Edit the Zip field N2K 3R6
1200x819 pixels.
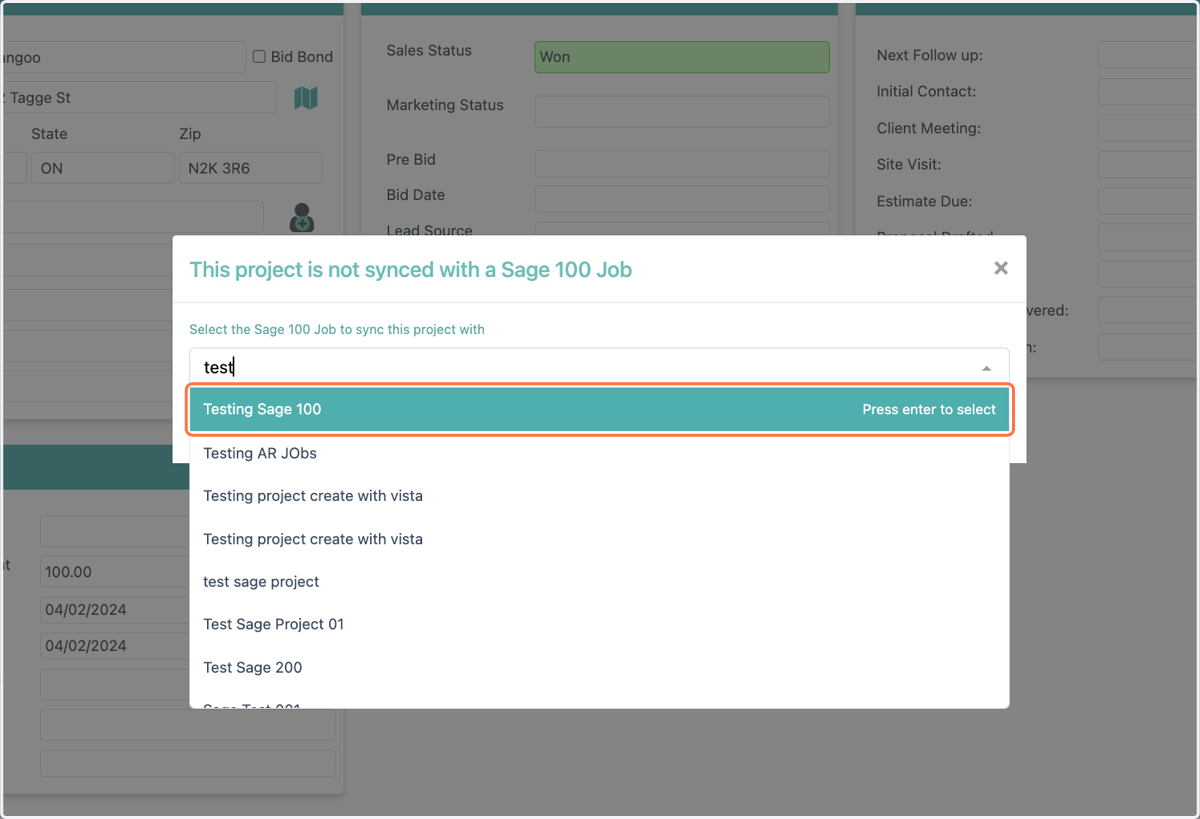pyautogui.click(x=251, y=168)
